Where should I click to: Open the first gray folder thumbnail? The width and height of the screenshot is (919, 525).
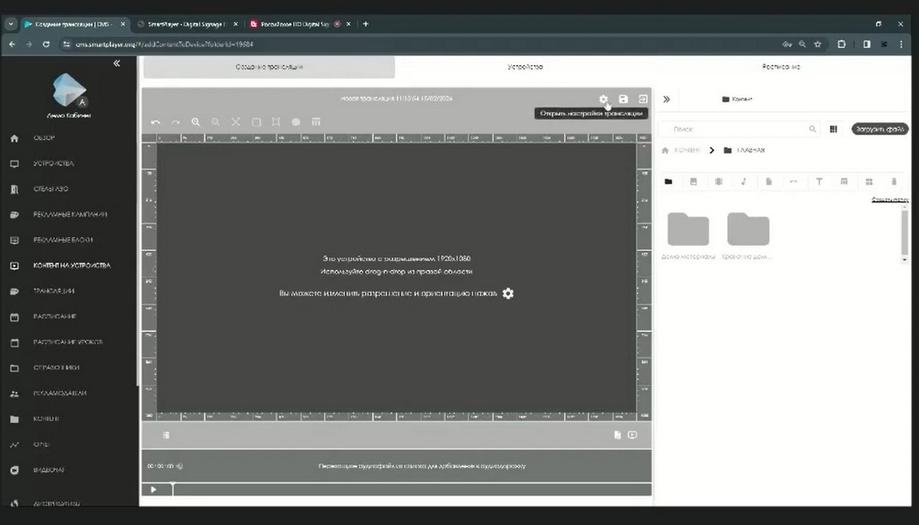pyautogui.click(x=688, y=229)
